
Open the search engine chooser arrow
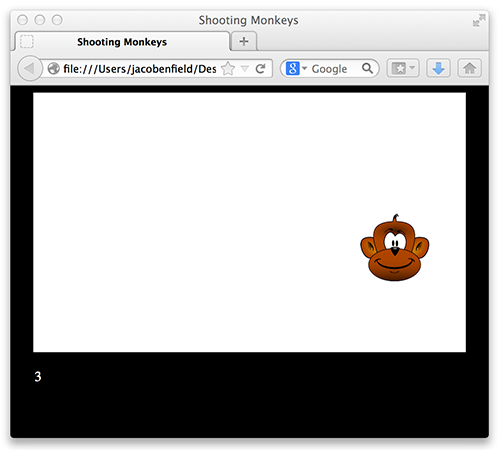click(x=304, y=68)
